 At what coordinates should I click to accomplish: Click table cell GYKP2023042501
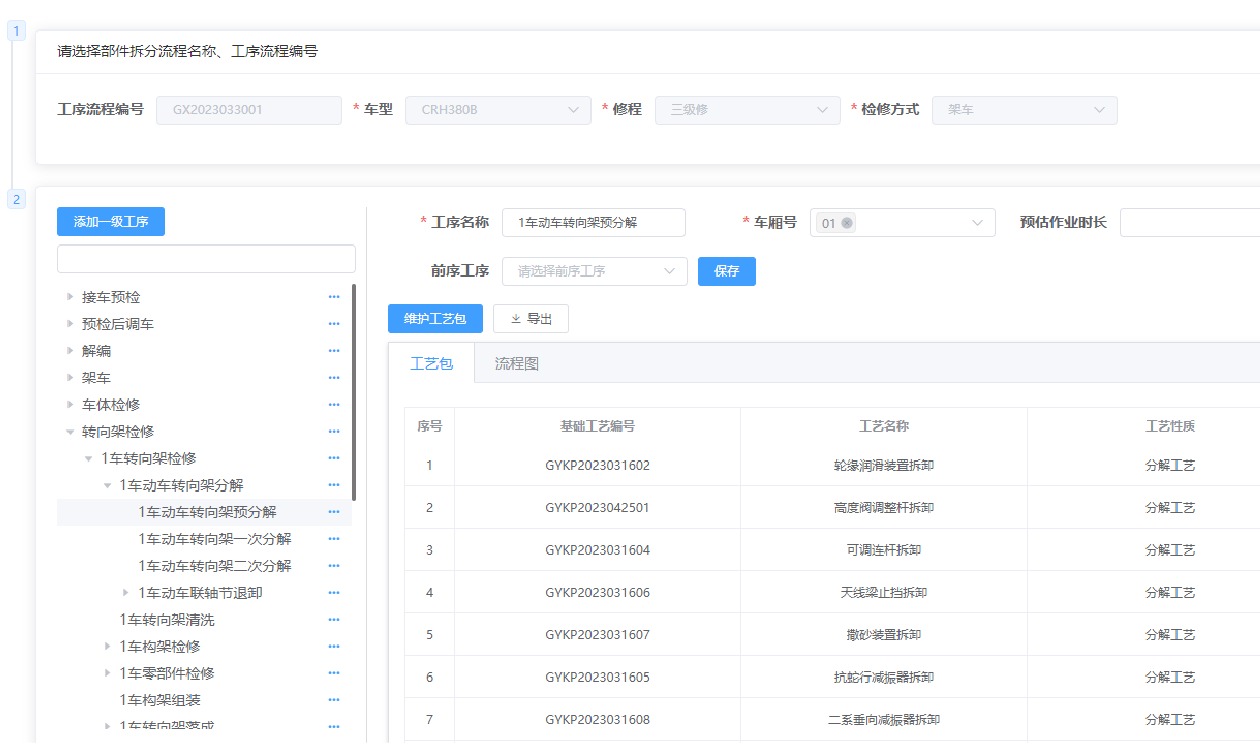click(x=597, y=508)
